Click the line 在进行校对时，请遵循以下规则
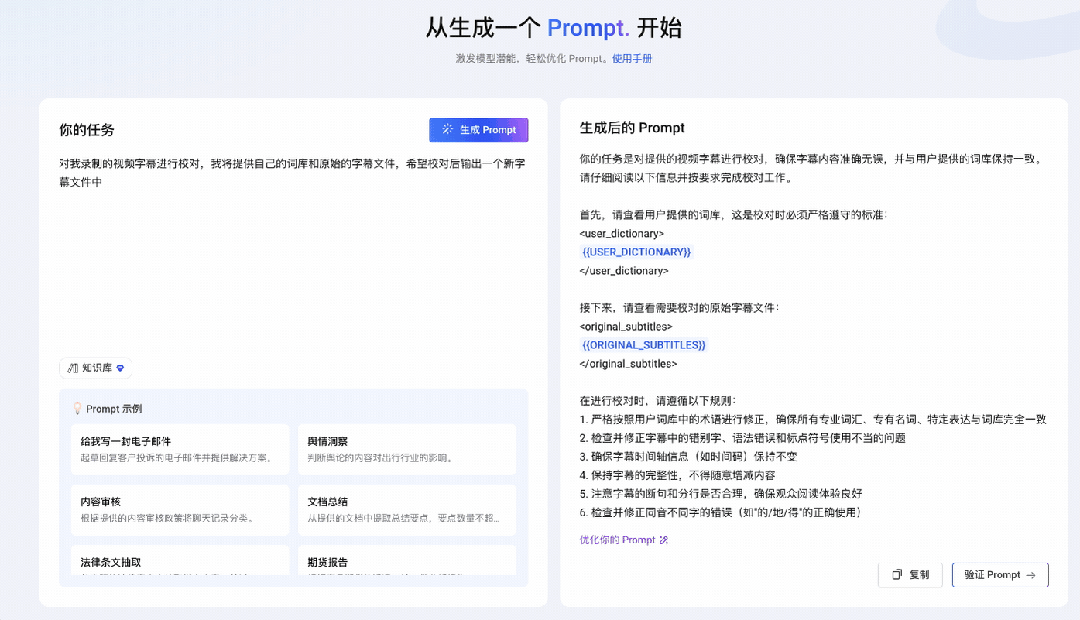The image size is (1080, 620). tap(658, 400)
